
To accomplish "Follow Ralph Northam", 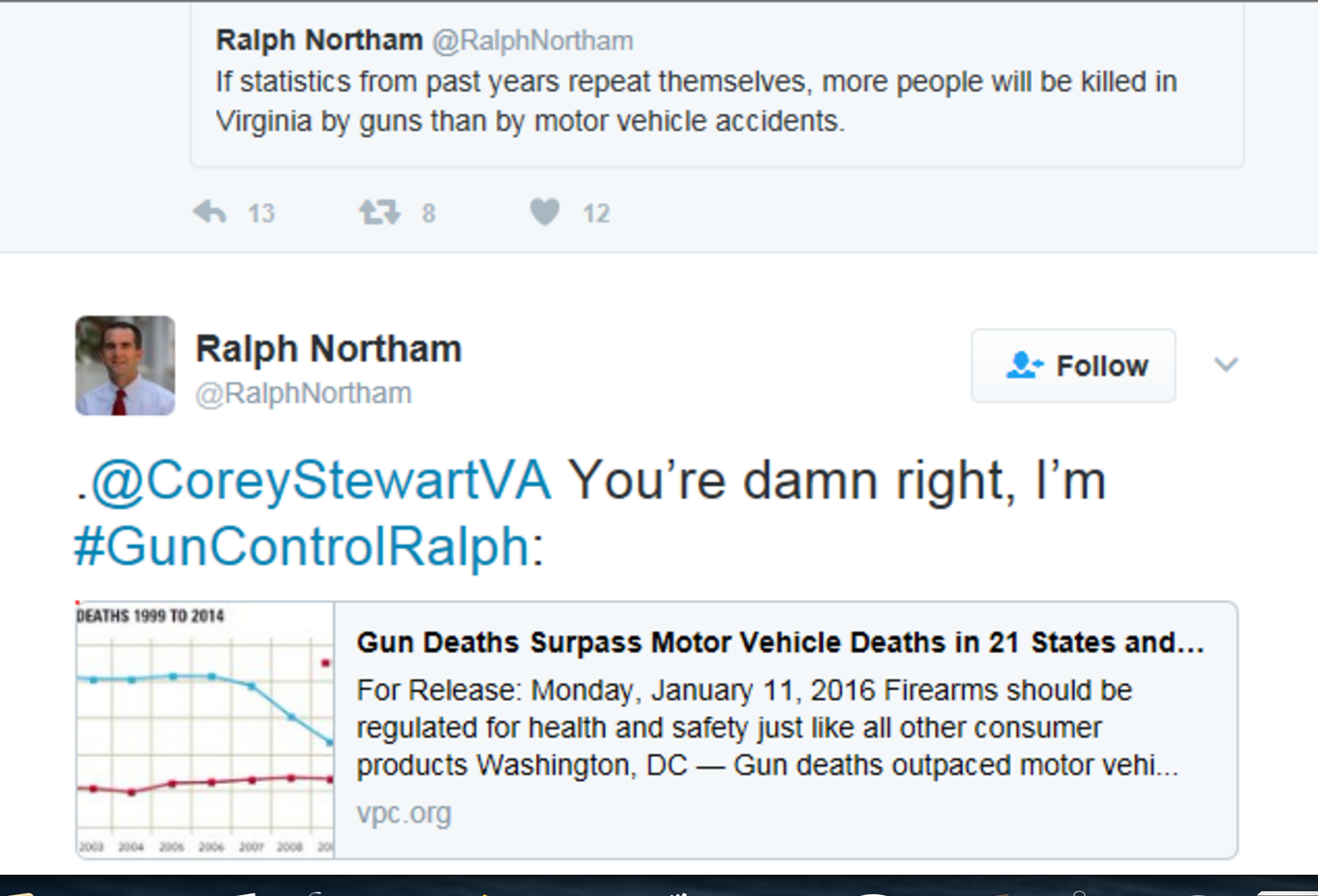I will [x=1073, y=366].
